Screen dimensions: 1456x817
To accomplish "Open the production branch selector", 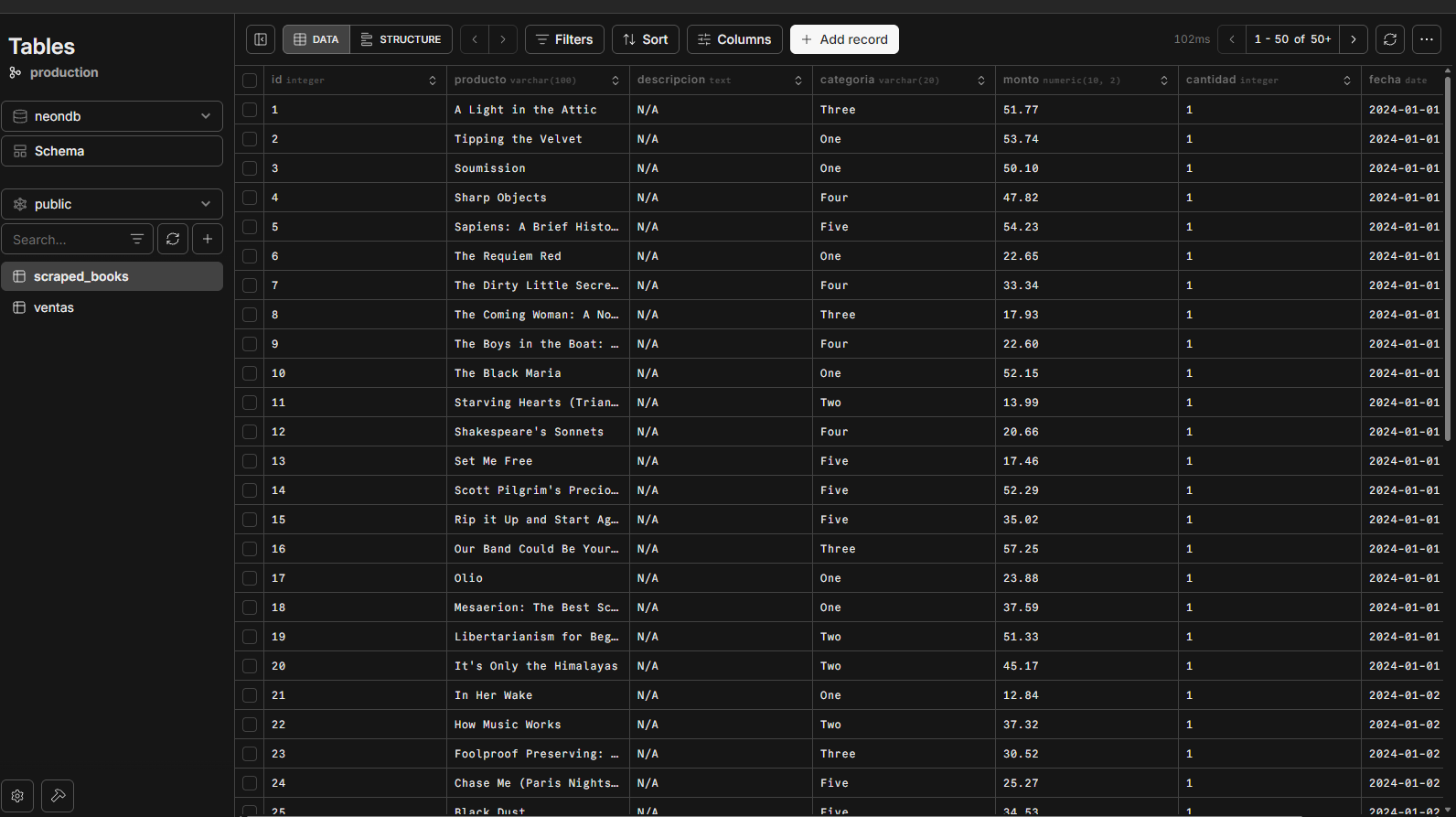I will [54, 72].
